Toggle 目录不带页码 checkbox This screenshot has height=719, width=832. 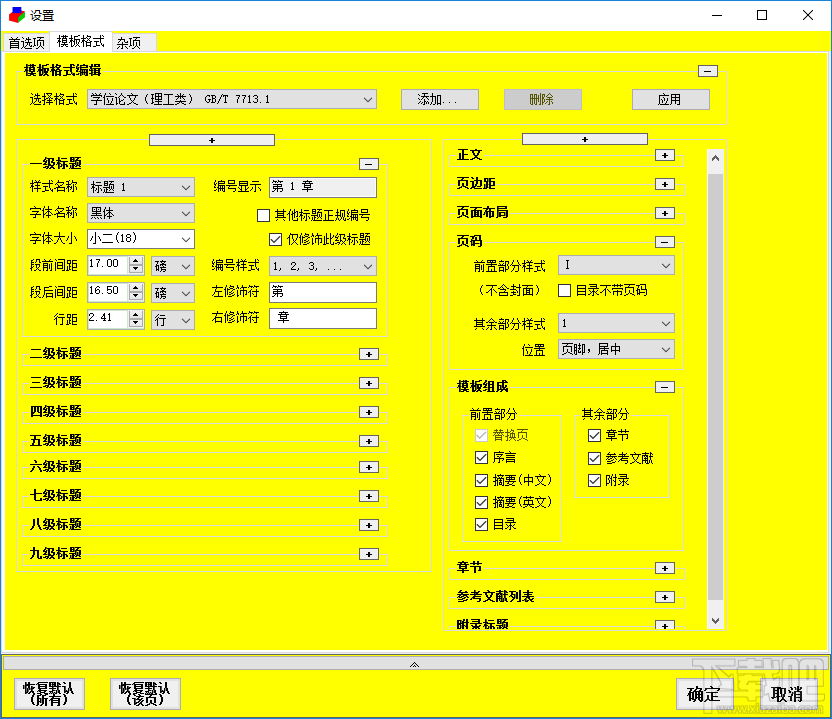tap(565, 290)
